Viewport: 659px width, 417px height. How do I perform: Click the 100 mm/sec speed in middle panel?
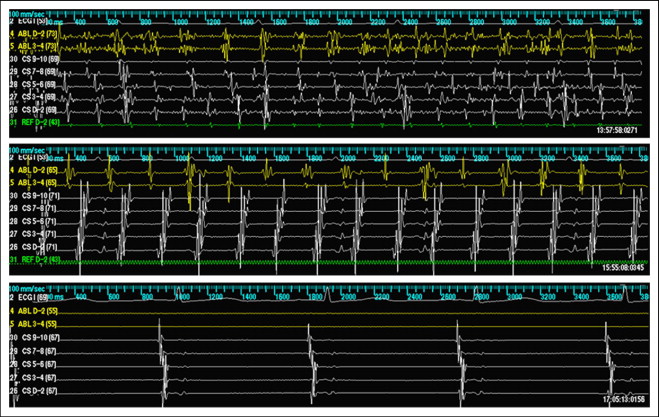27,149
